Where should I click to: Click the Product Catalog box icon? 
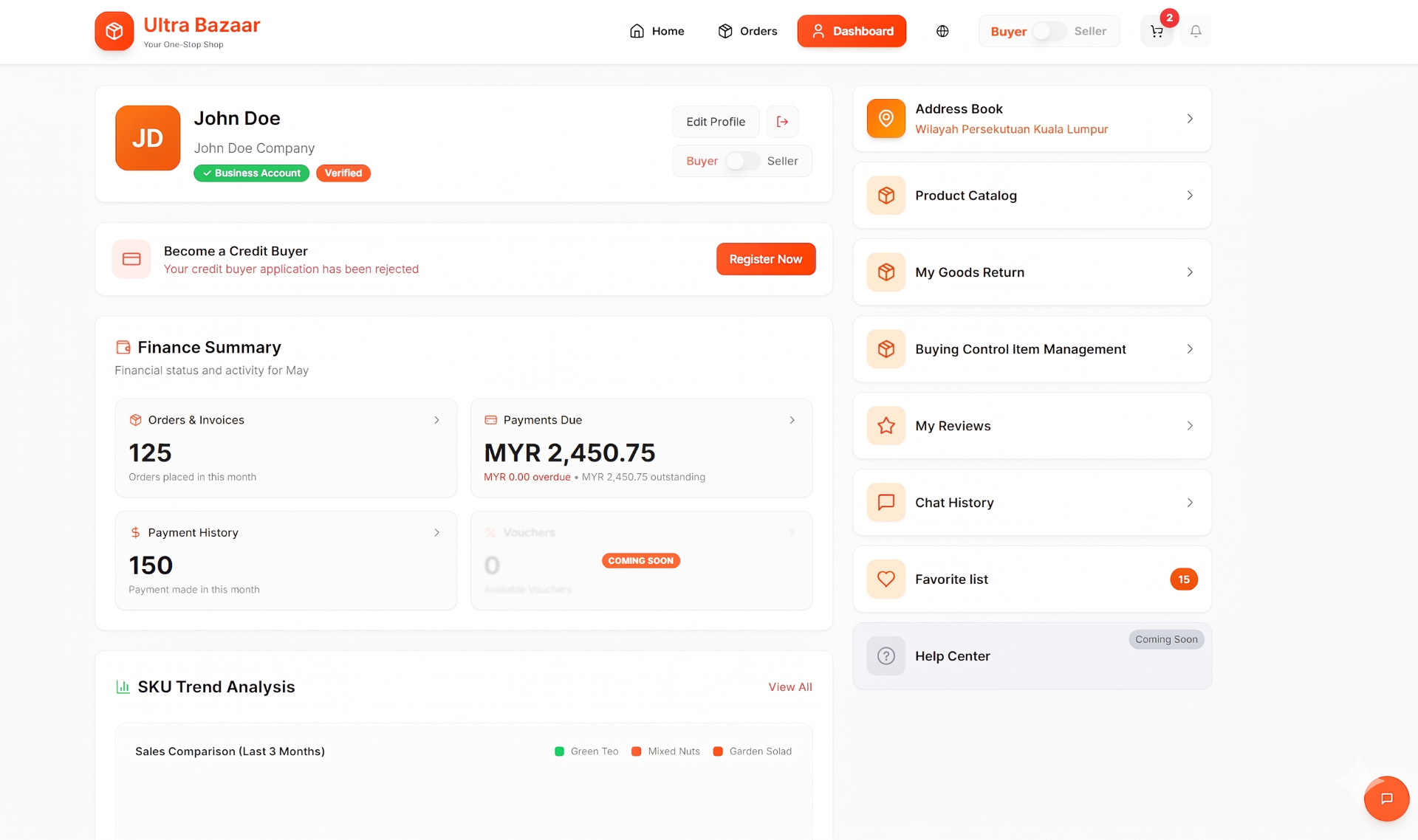(x=886, y=196)
